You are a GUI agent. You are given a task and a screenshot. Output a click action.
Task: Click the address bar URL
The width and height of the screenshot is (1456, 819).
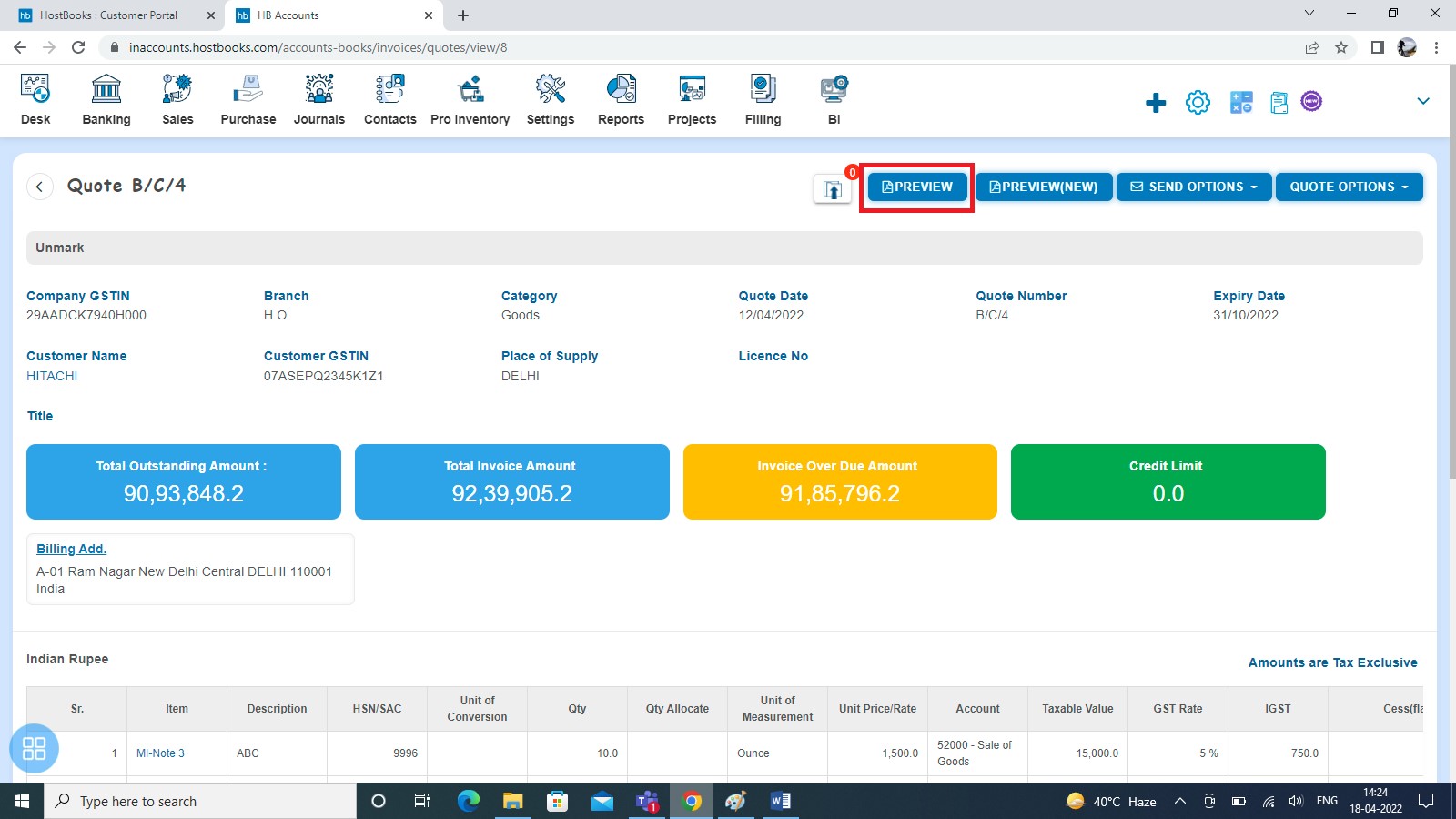coord(318,47)
